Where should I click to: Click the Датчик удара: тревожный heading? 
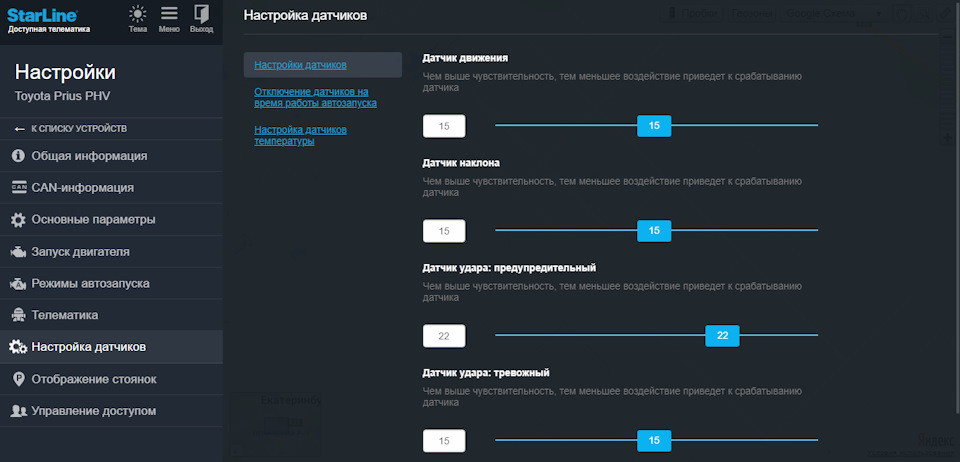(x=486, y=373)
